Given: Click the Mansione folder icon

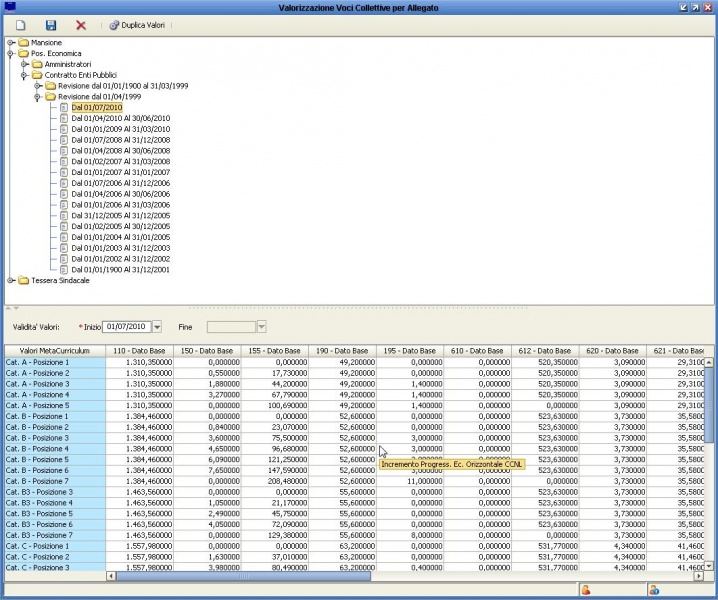Looking at the screenshot, I should (x=23, y=43).
